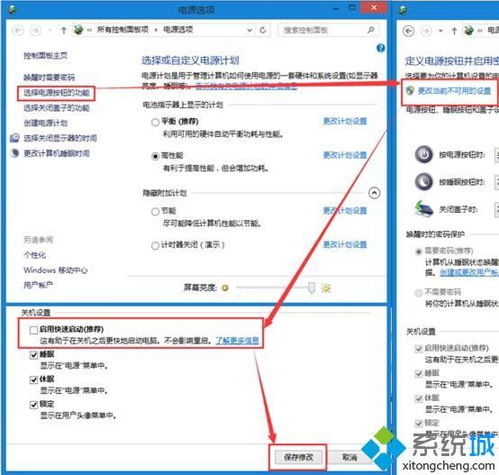The width and height of the screenshot is (499, 475).
Task: Click 取消 button
Action: pos(350,457)
